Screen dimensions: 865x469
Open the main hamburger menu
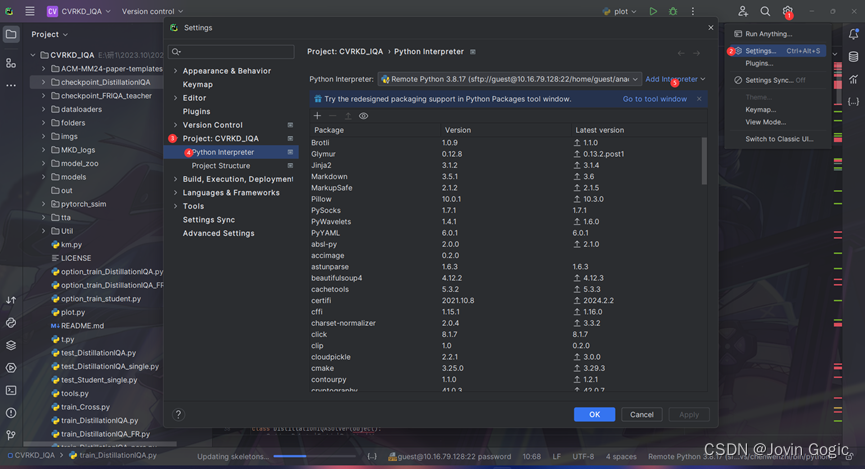click(30, 11)
